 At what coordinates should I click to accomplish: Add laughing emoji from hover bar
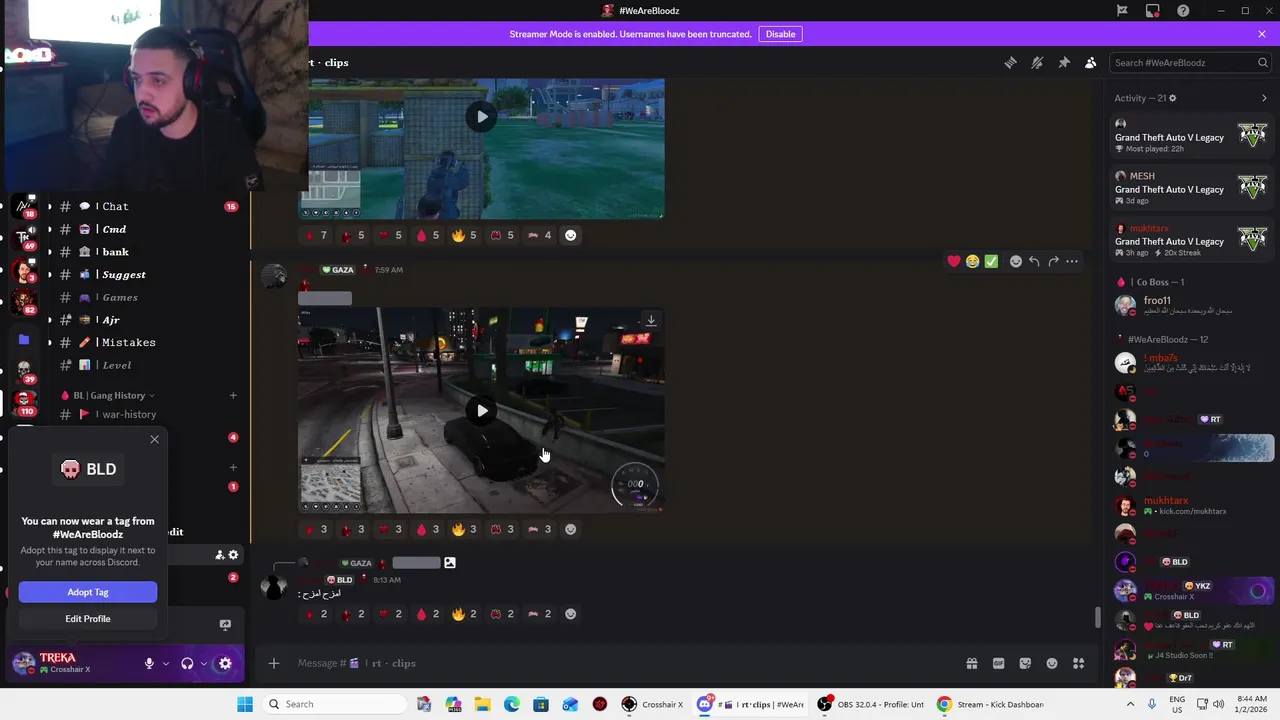point(972,262)
